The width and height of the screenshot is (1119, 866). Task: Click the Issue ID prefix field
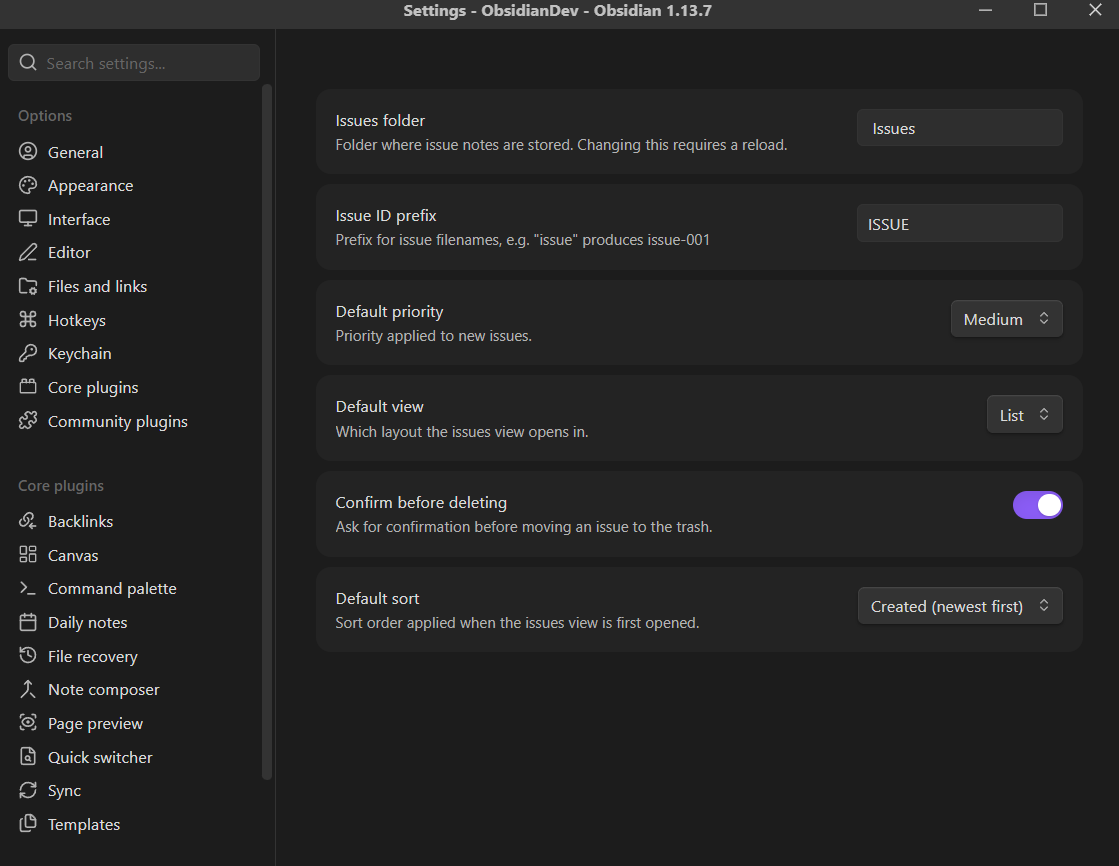pos(960,224)
